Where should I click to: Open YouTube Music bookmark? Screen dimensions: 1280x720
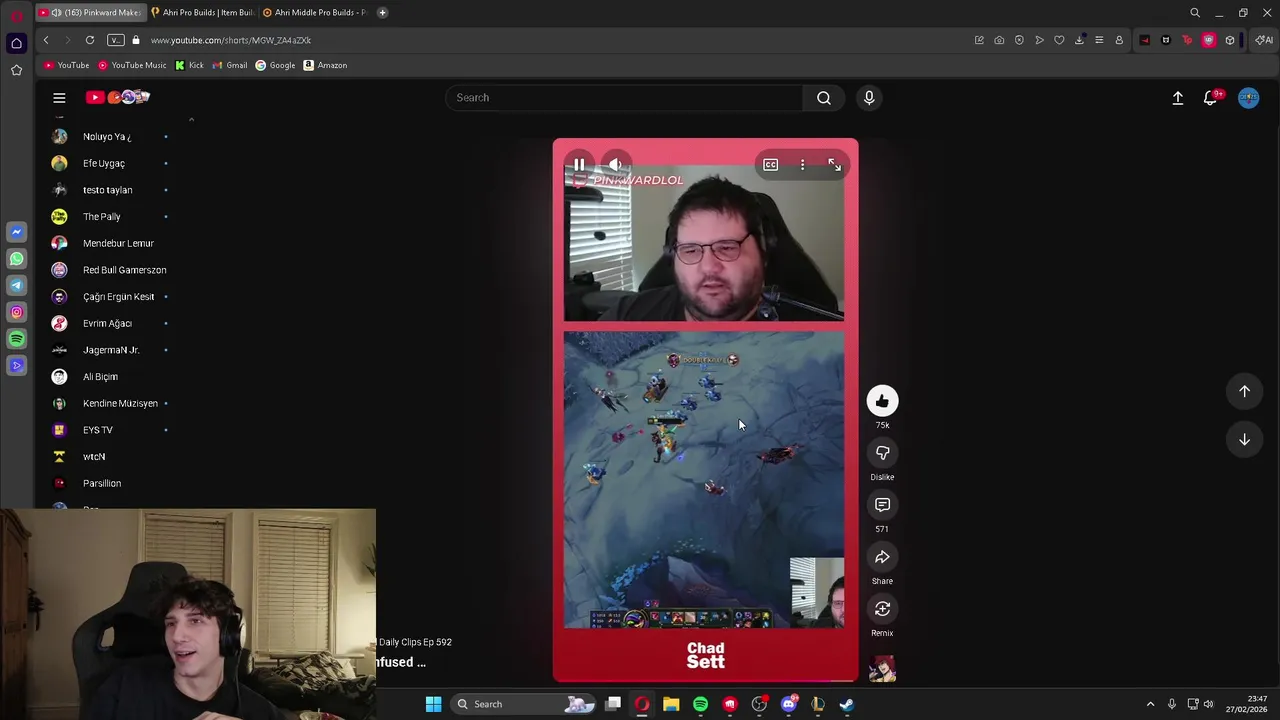132,65
